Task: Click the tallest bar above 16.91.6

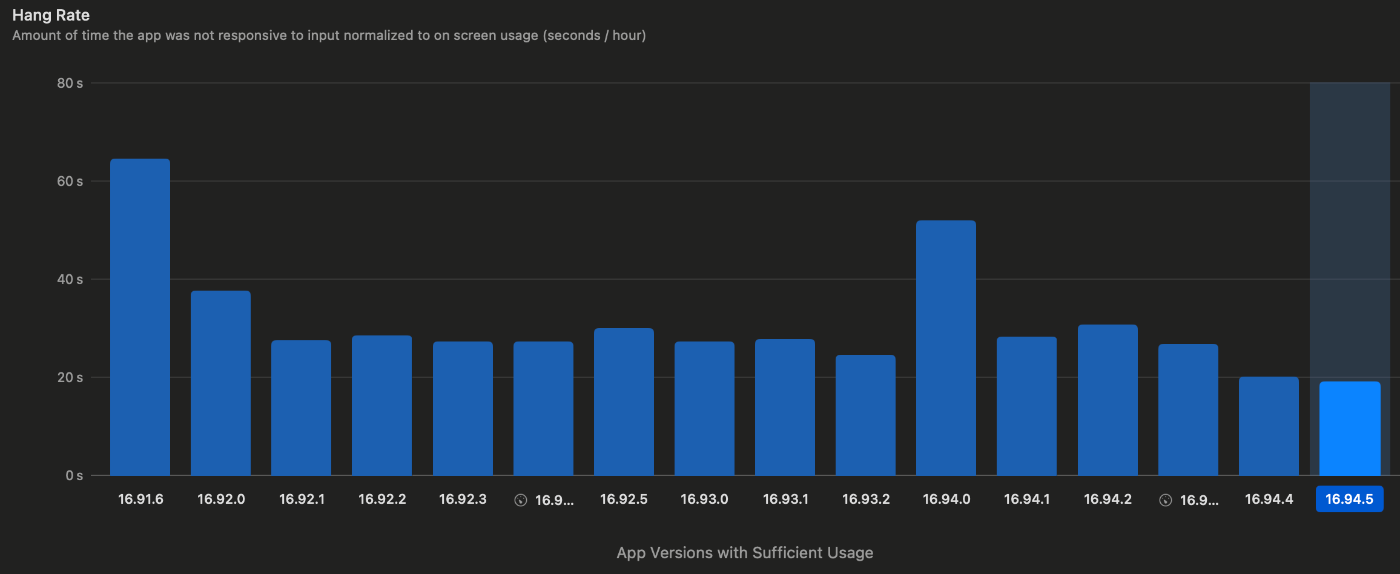Action: tap(140, 317)
